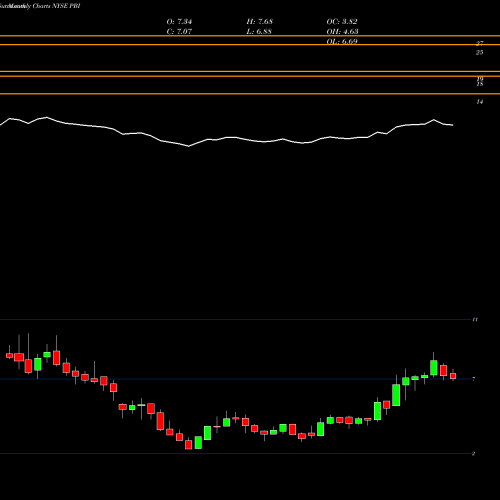Click the OH: 4.63 statistic
The height and width of the screenshot is (500, 500).
click(342, 32)
